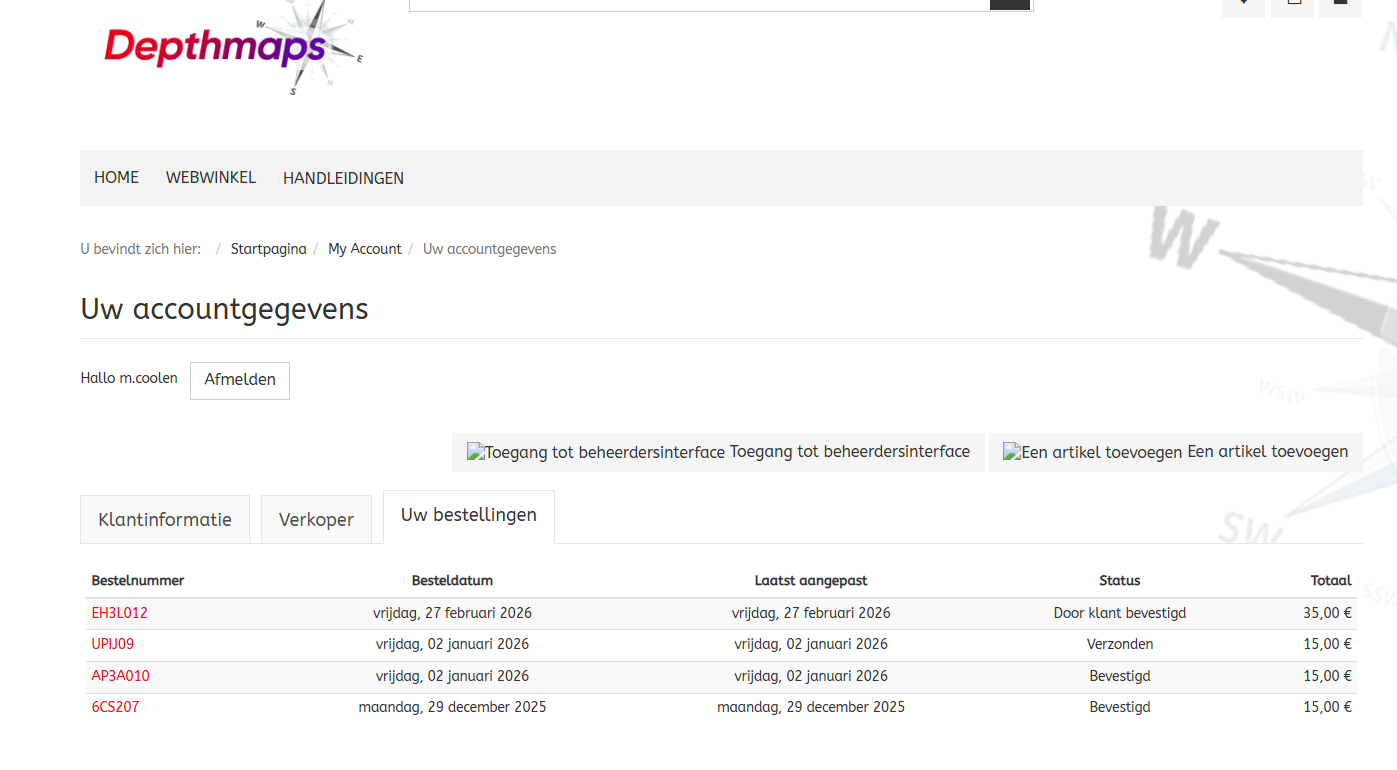Follow the Startpagina breadcrumb link
The image size is (1397, 770).
268,249
